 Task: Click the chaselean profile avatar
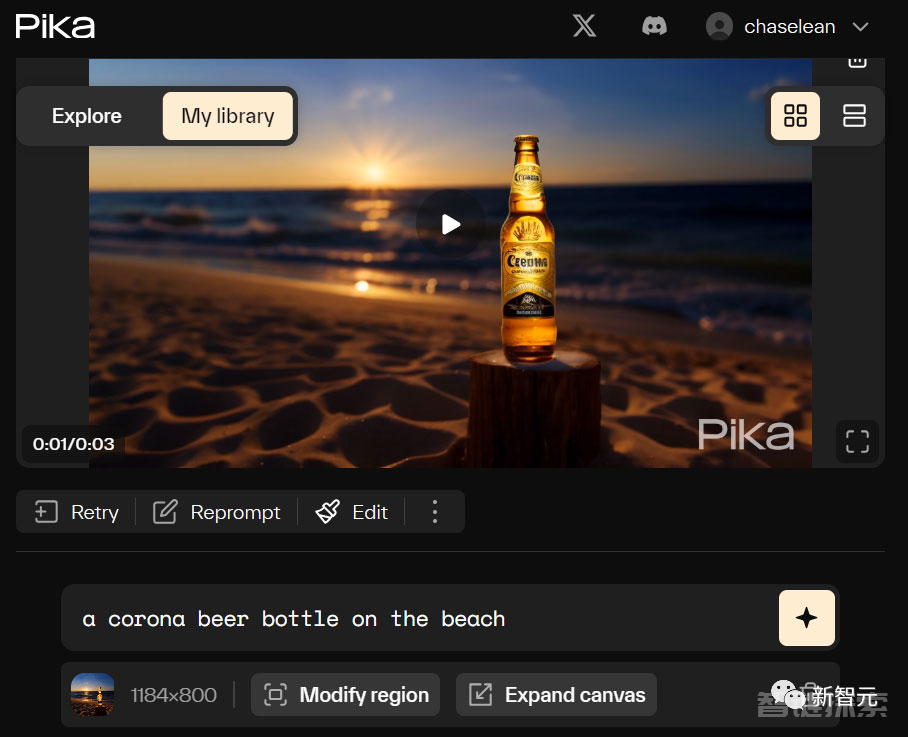click(x=719, y=27)
